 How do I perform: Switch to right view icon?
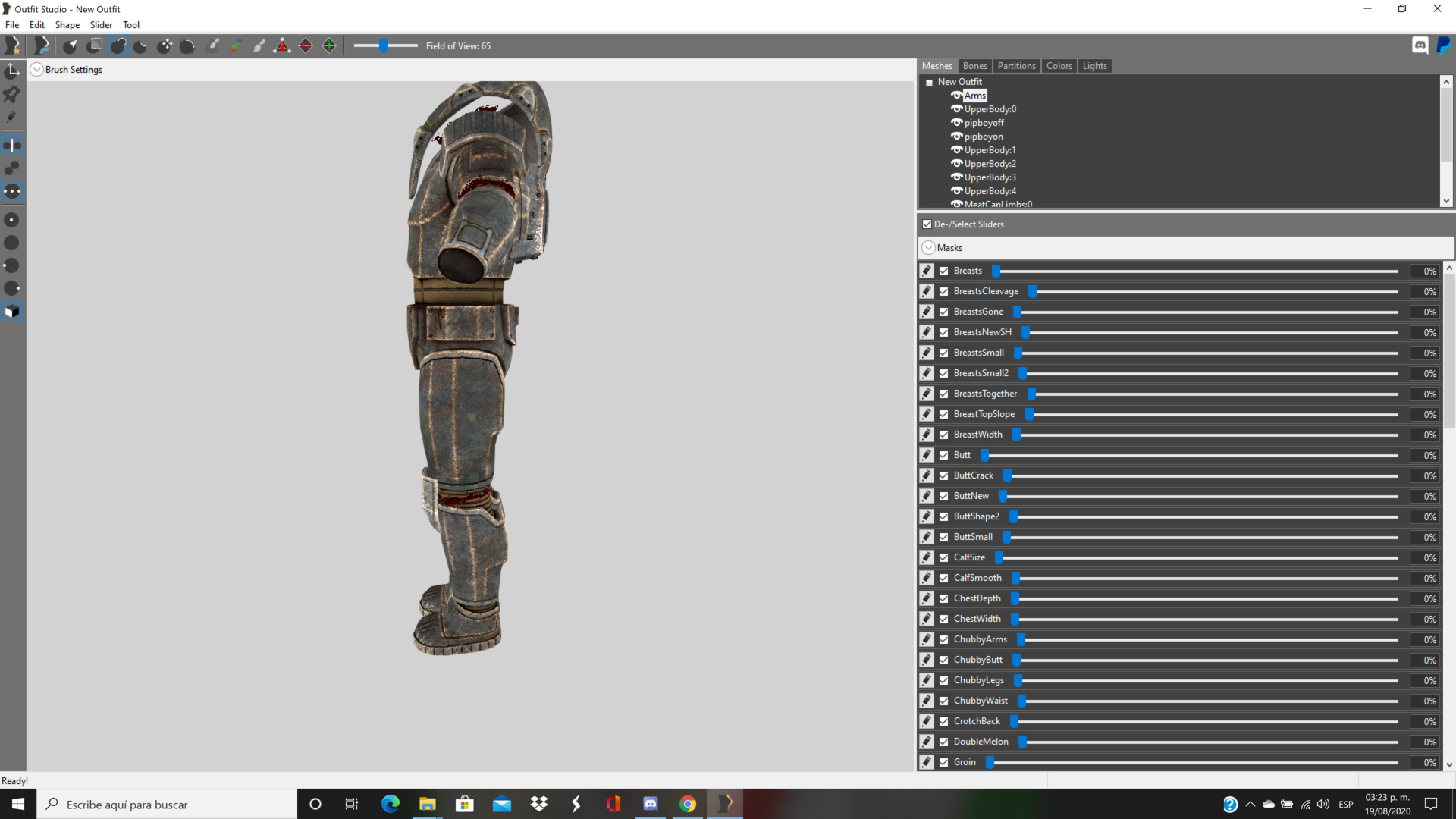(12, 288)
